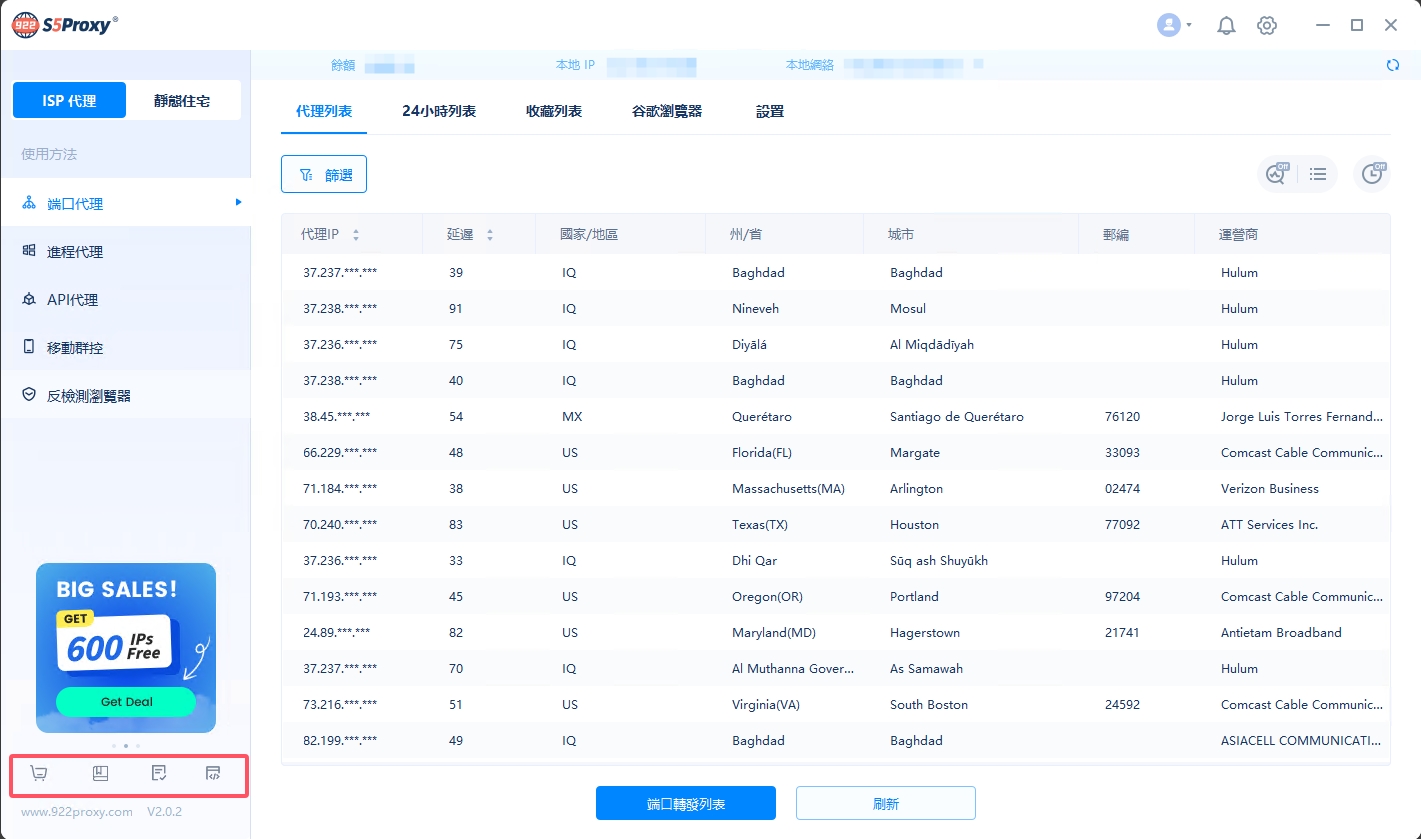Click the 端口轉發列表 button

[686, 804]
